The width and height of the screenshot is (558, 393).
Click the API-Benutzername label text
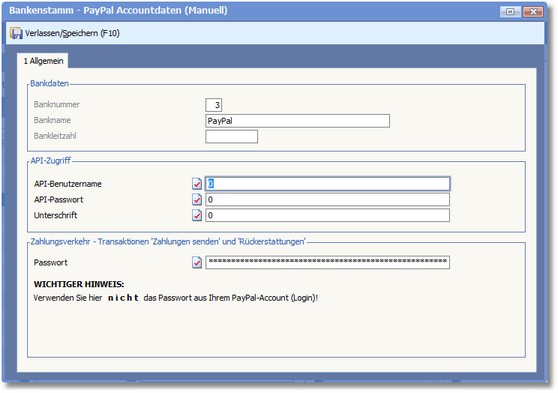[x=68, y=184]
